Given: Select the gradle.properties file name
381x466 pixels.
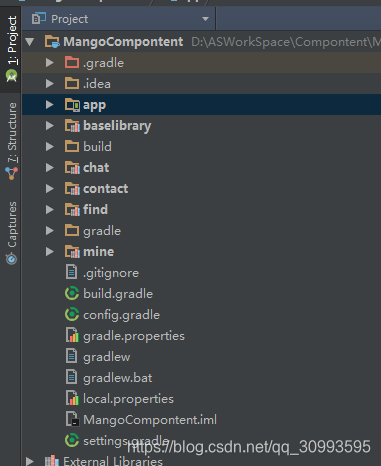Looking at the screenshot, I should click(x=134, y=336).
